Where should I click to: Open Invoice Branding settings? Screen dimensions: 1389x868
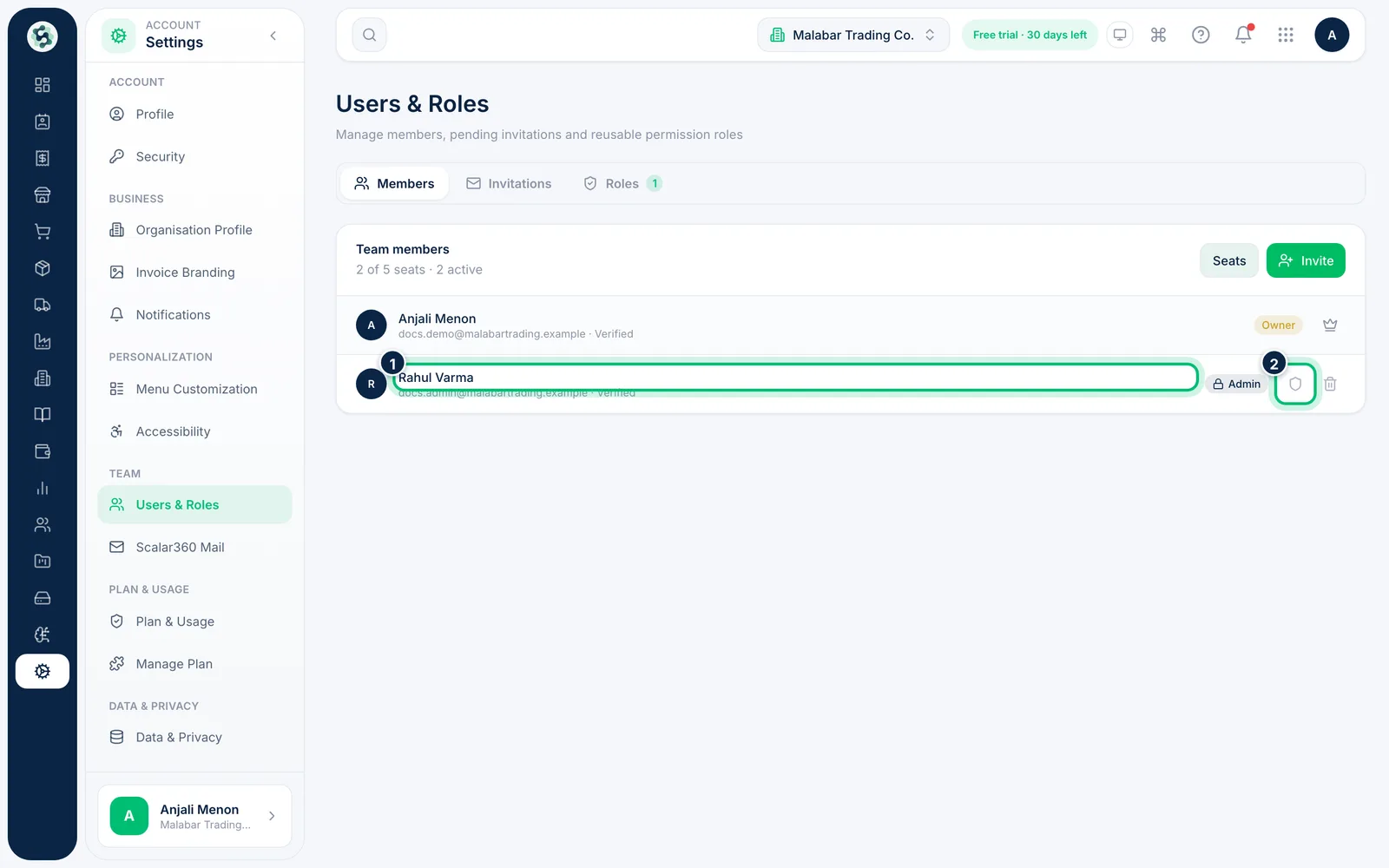[x=194, y=273]
